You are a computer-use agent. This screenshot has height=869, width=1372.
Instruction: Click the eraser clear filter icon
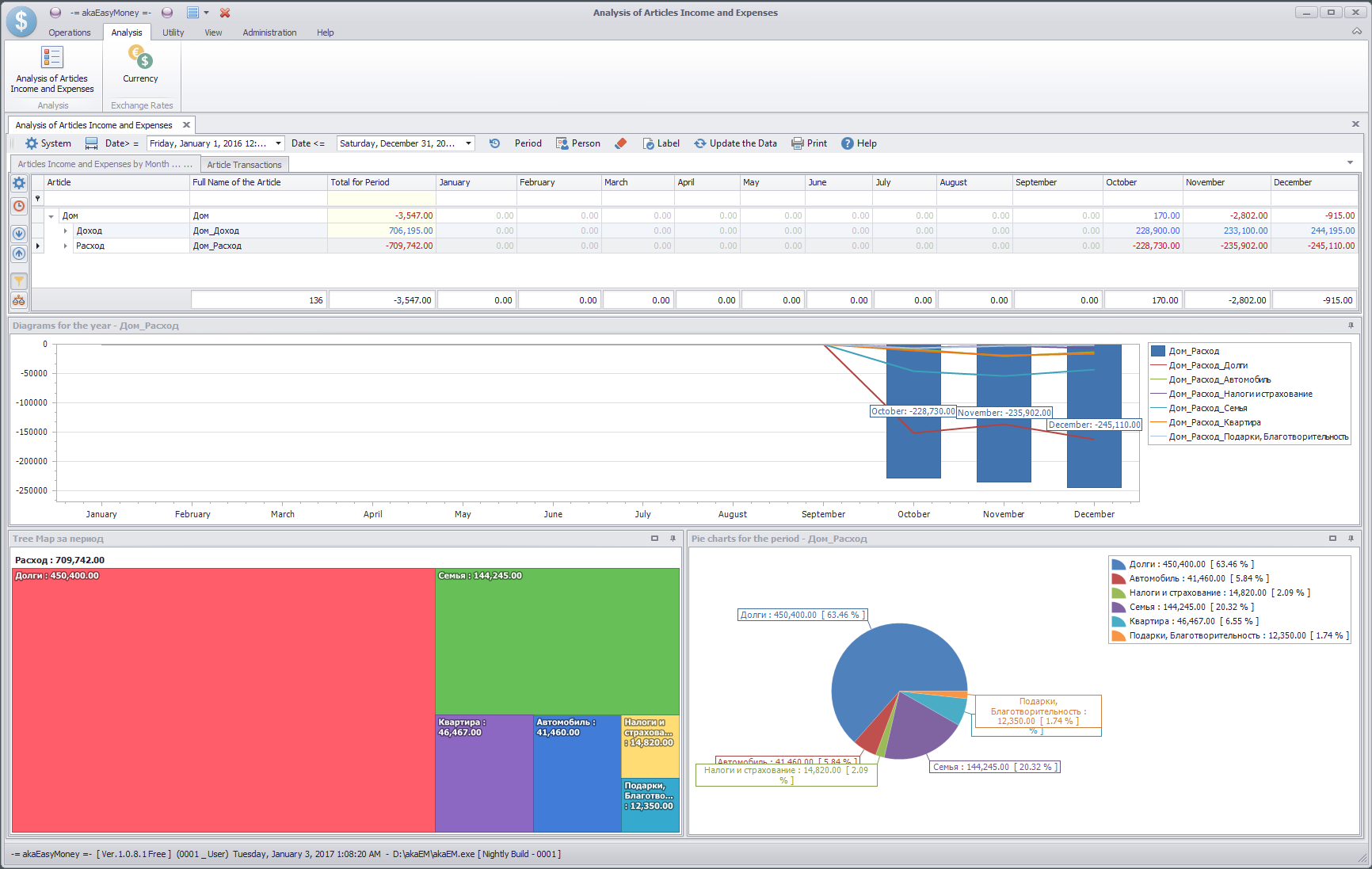[621, 143]
